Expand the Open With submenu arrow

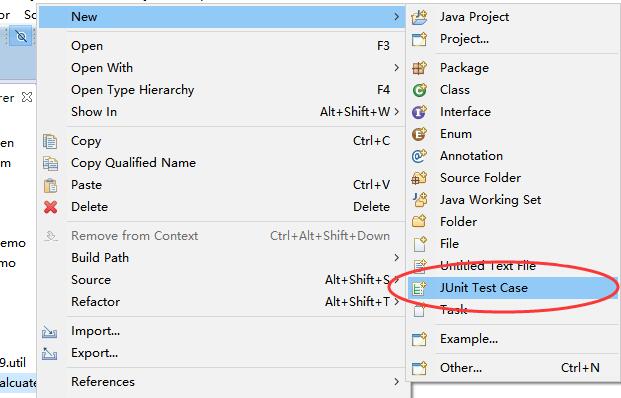[x=396, y=68]
